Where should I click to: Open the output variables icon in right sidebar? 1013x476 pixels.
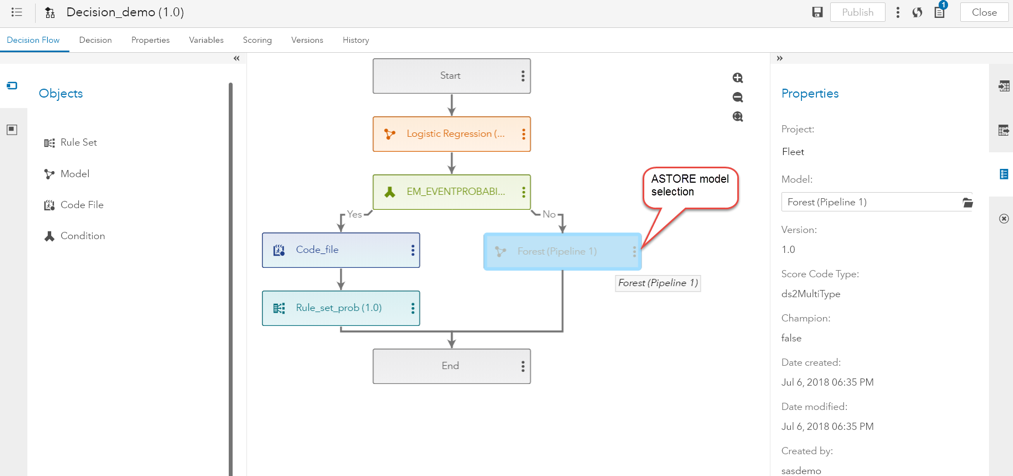1003,130
